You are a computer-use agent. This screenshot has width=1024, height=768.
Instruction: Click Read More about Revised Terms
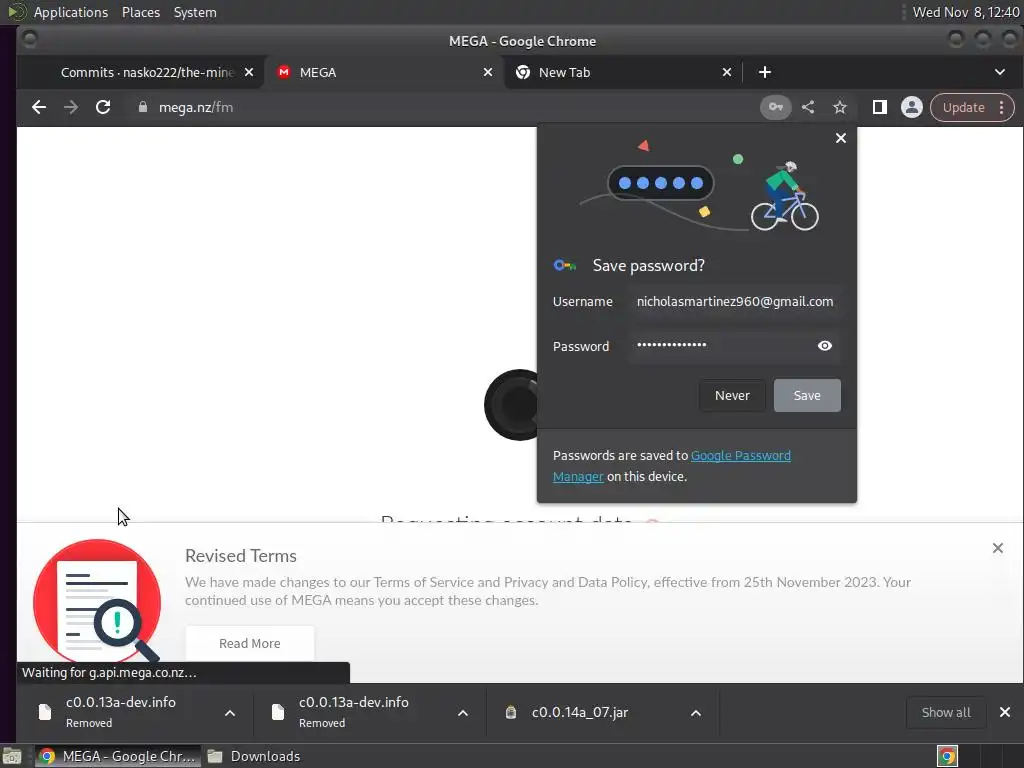(x=249, y=643)
